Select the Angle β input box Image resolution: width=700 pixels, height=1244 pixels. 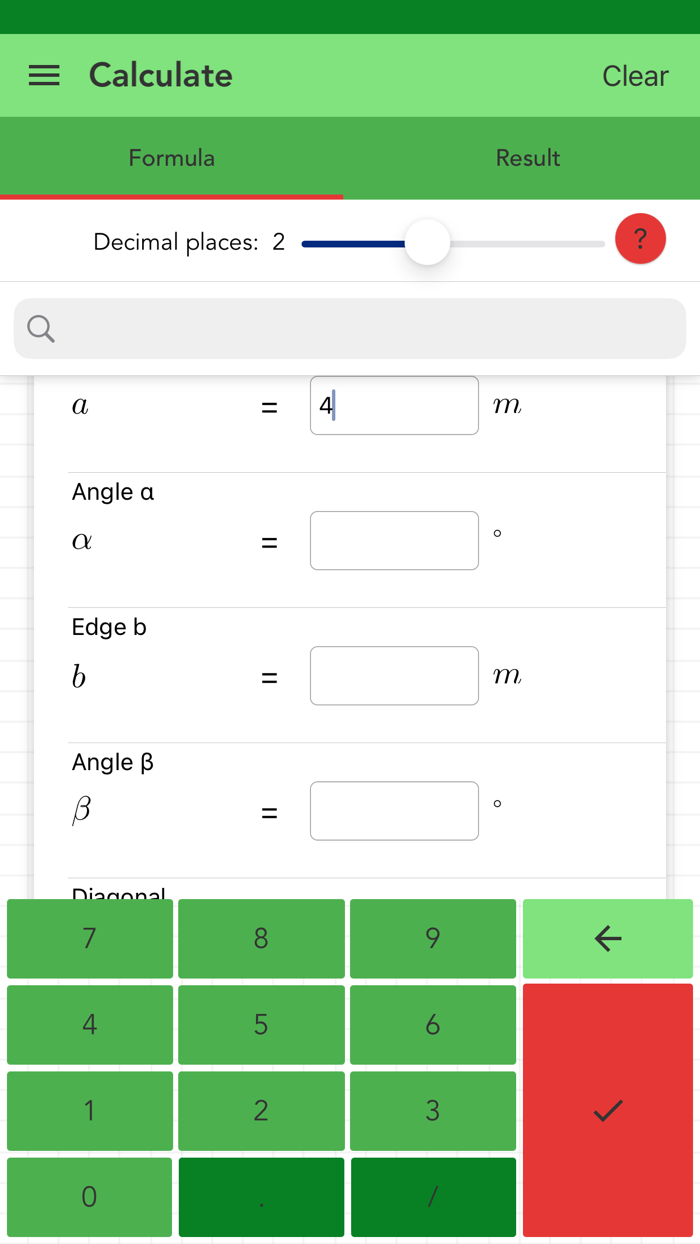coord(394,811)
